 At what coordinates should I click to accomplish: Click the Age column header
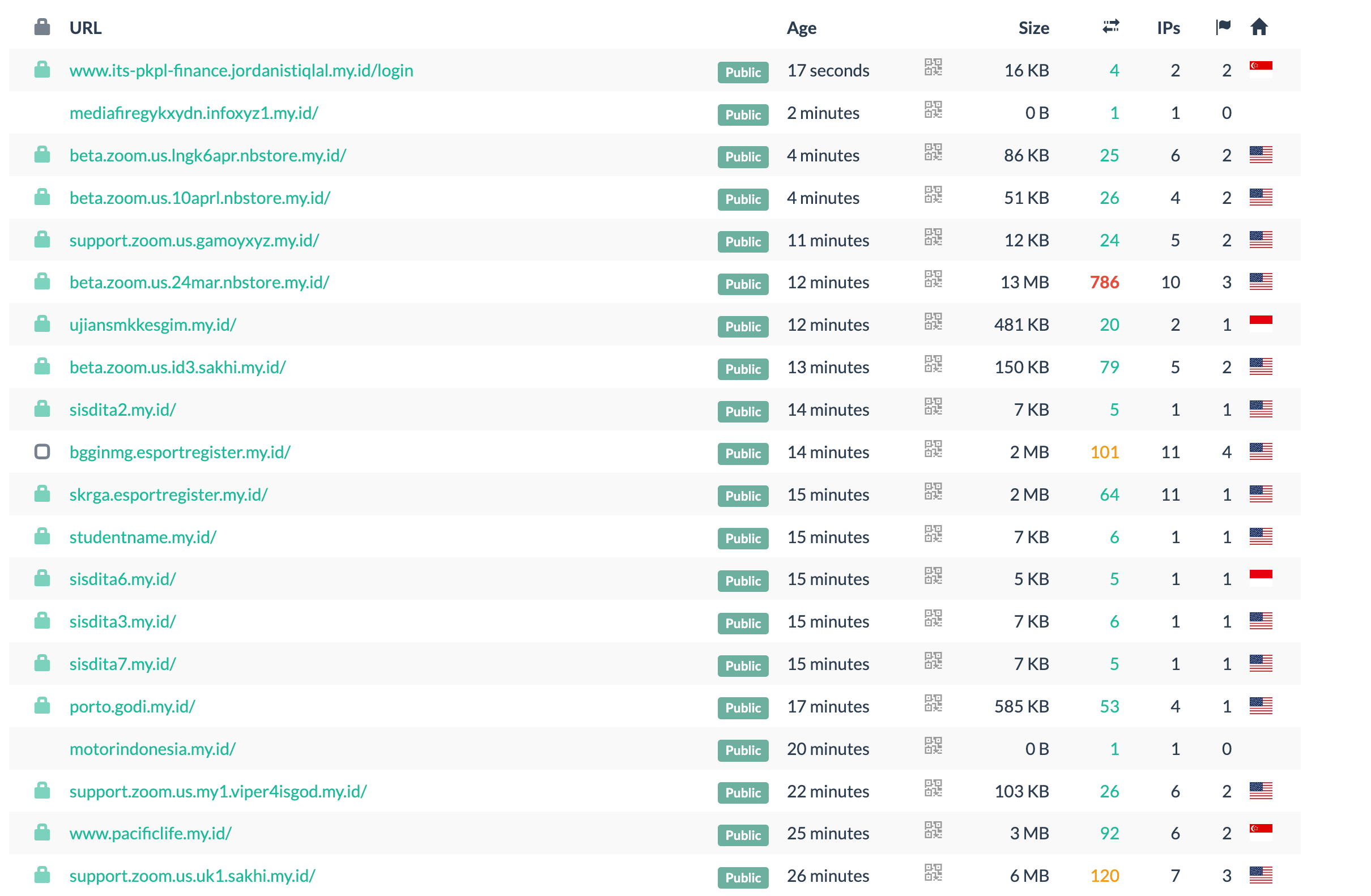pos(801,28)
